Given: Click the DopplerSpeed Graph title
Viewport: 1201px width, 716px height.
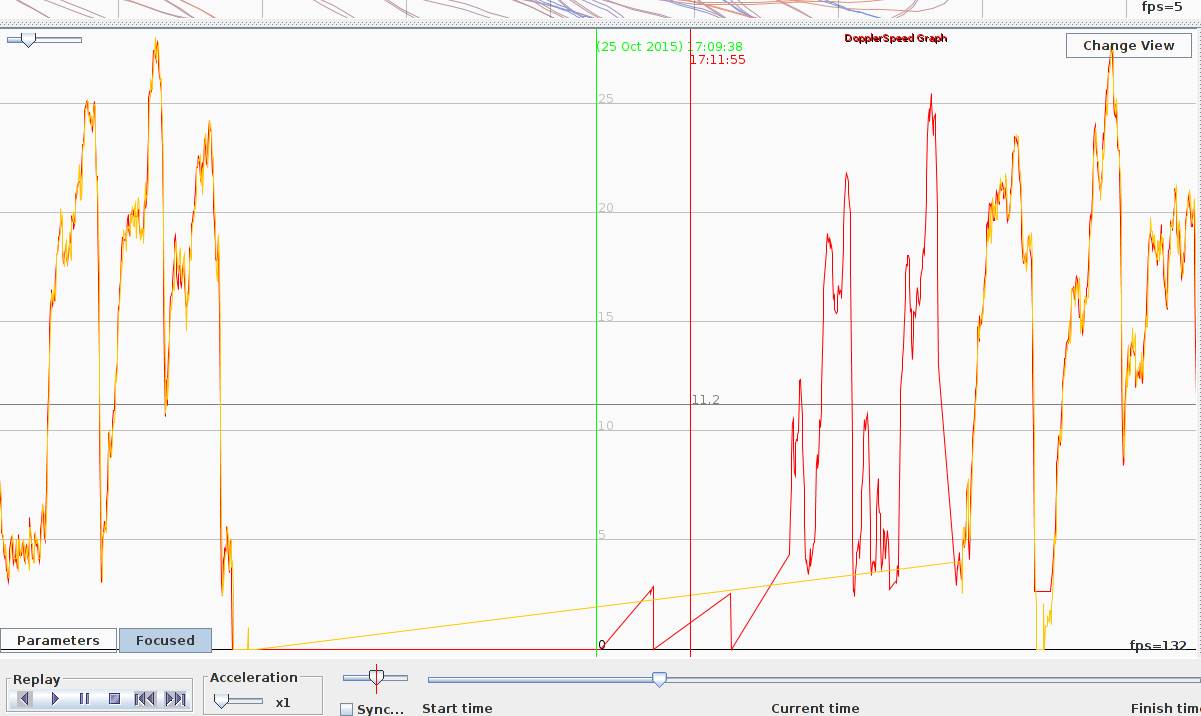Looking at the screenshot, I should [x=895, y=38].
